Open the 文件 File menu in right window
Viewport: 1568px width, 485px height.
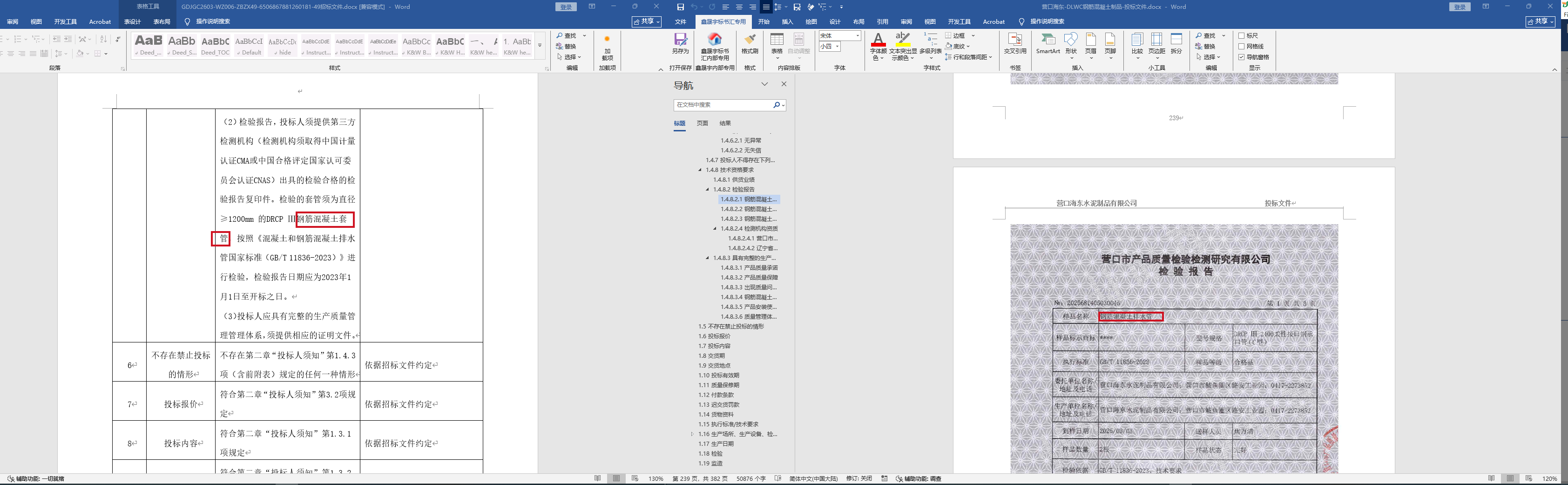681,22
